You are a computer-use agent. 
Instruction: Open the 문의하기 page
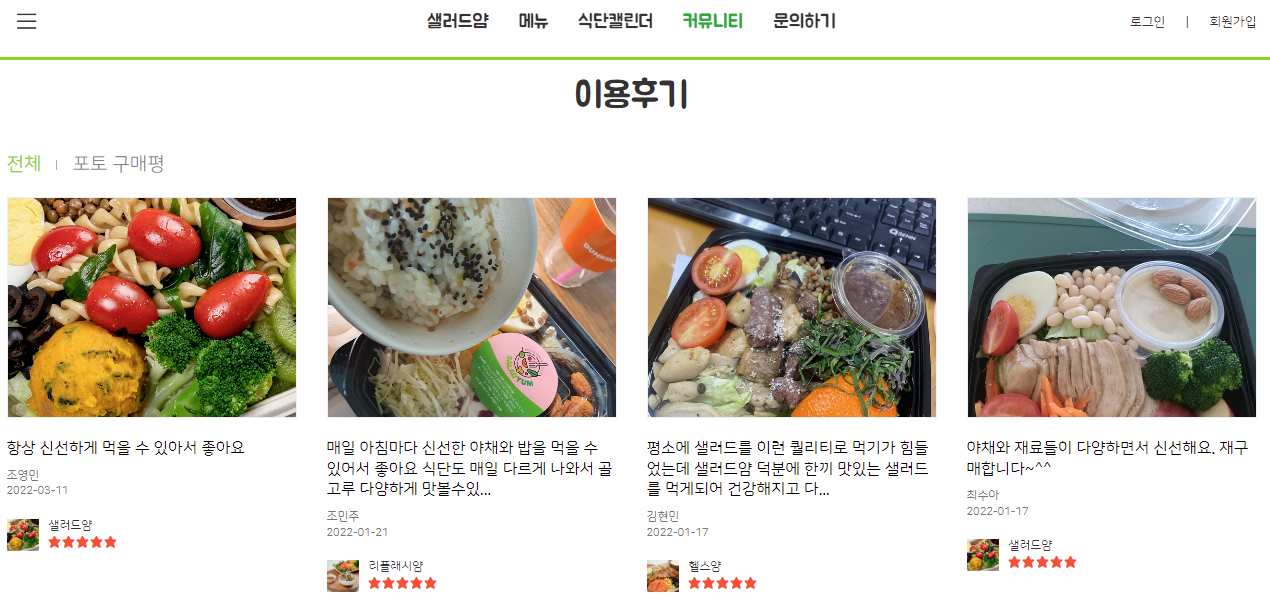[x=804, y=21]
